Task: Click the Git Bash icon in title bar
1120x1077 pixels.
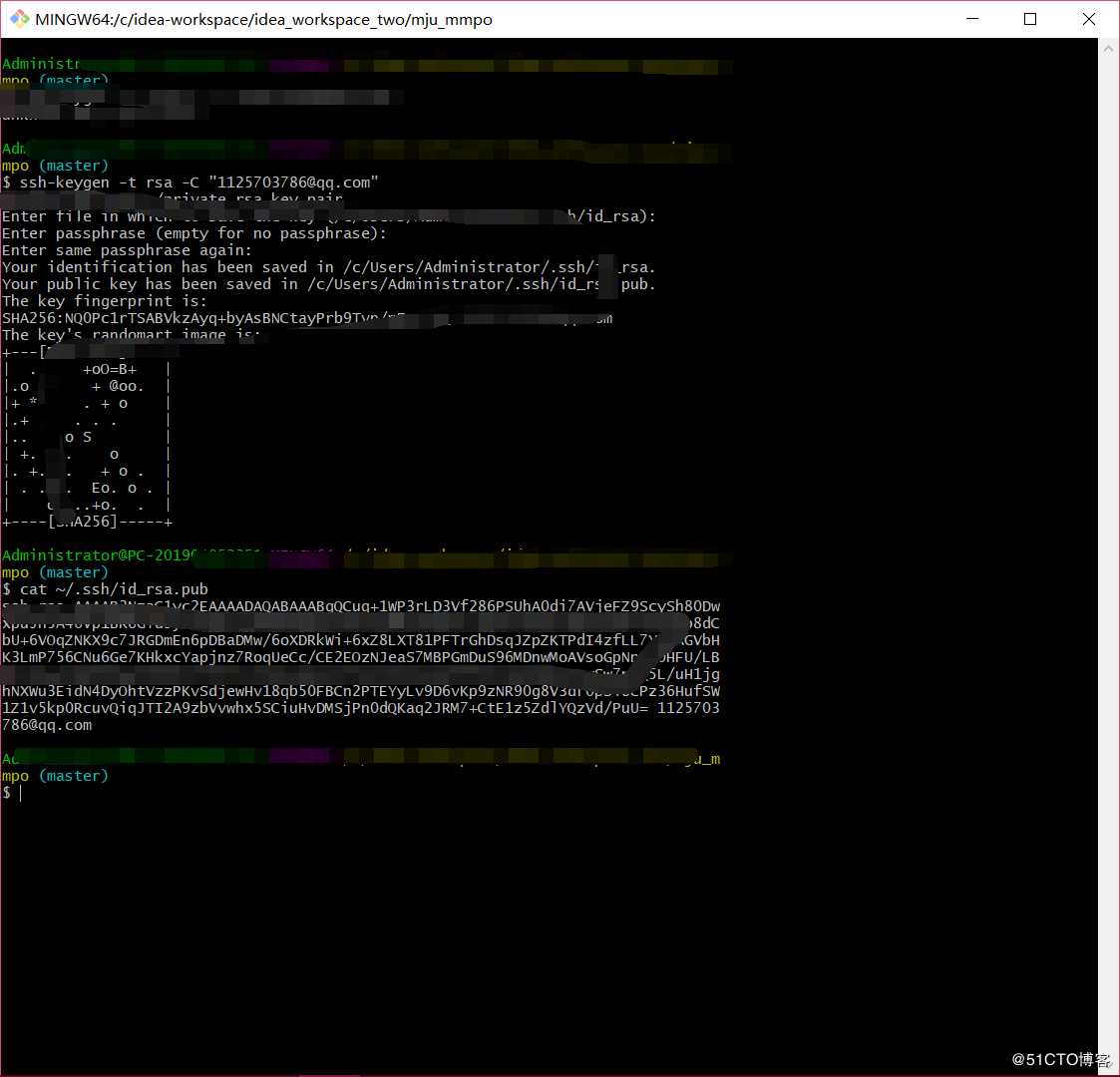Action: 19,19
